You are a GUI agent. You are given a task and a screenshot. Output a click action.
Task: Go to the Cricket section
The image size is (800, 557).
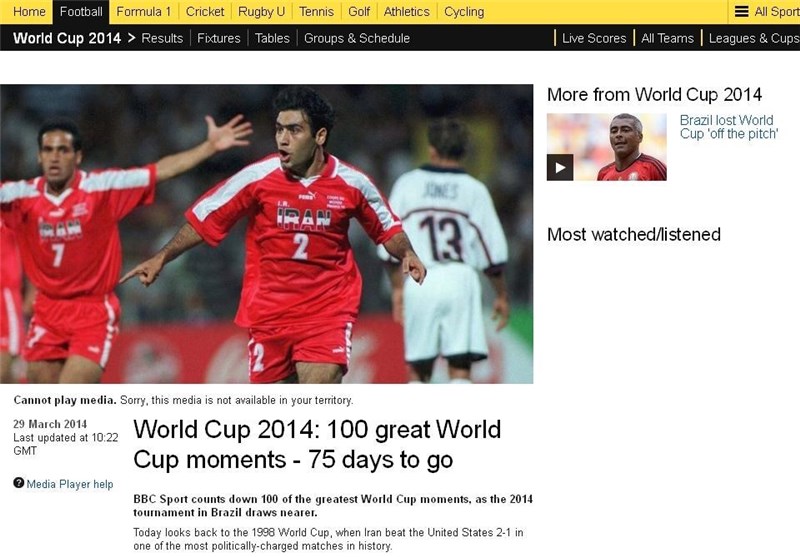205,12
